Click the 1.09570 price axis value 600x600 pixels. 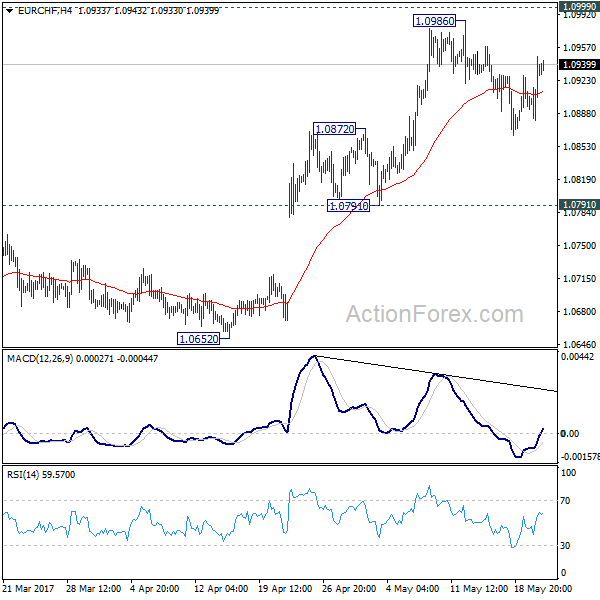[x=579, y=47]
